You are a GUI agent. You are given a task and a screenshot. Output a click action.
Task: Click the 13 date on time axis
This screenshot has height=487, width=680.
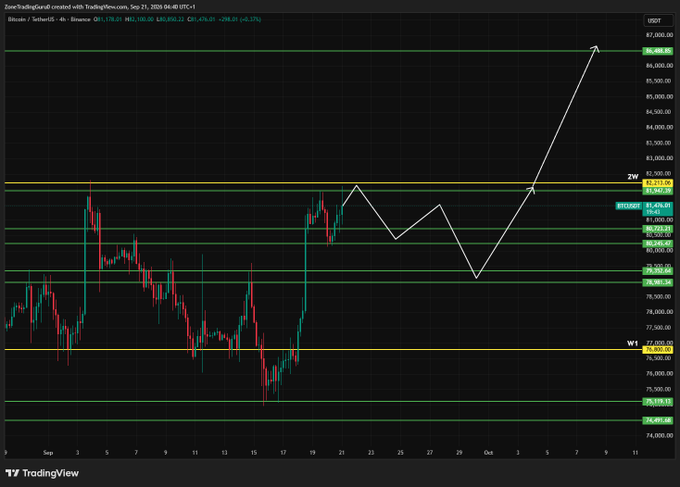[224, 453]
